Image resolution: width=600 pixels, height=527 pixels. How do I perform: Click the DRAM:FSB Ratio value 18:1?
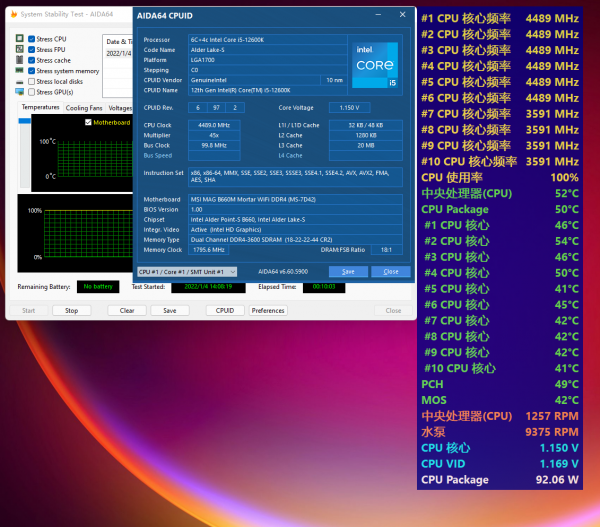(x=386, y=250)
